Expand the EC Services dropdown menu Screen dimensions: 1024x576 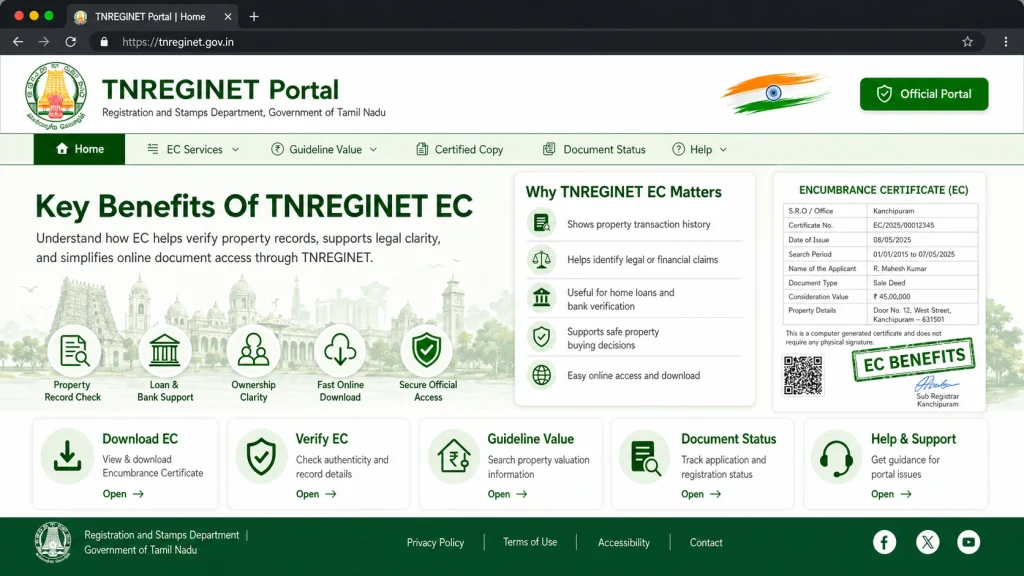pos(193,150)
